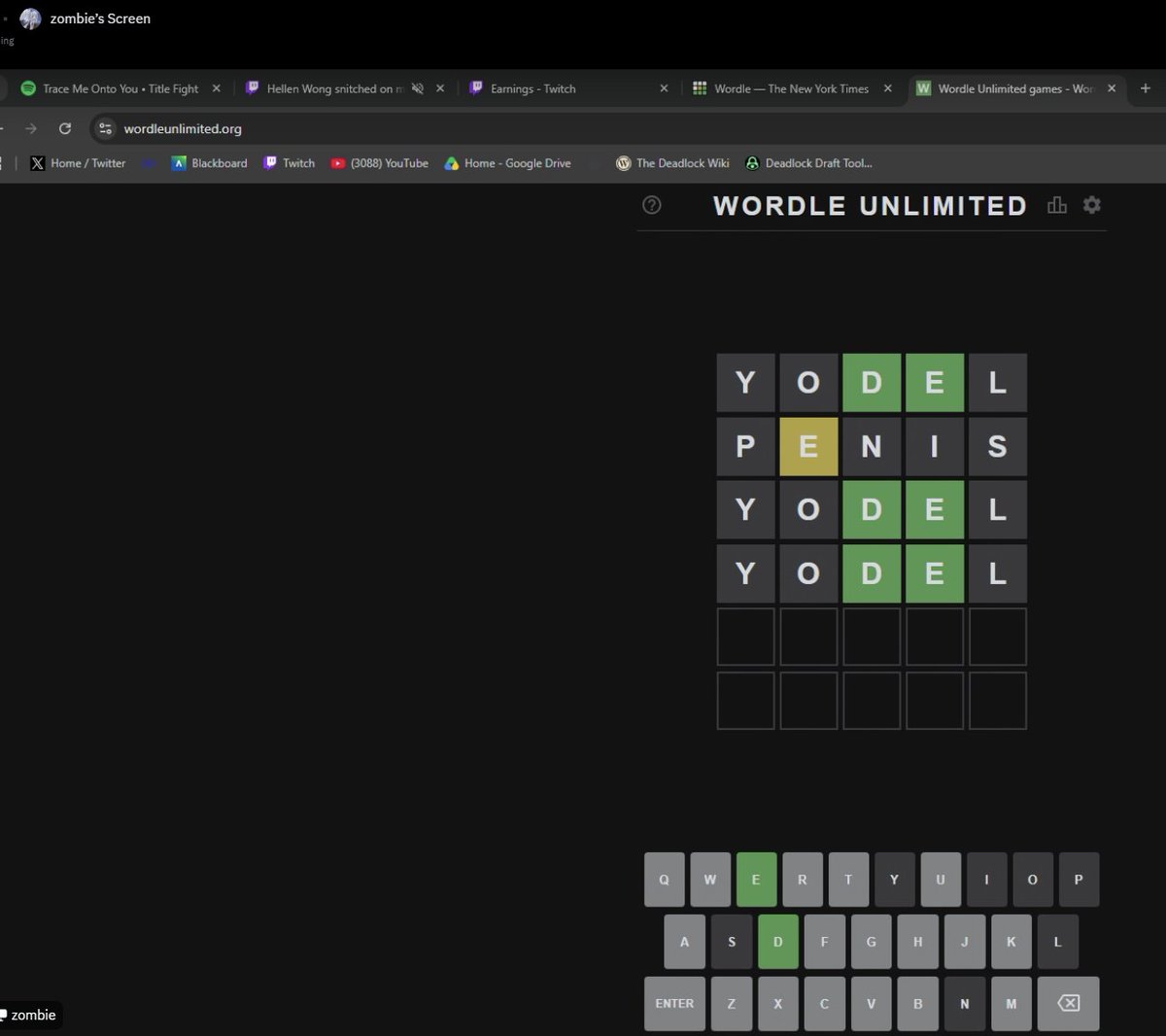The width and height of the screenshot is (1166, 1036).
Task: Click the site information icon in address bar
Action: [106, 128]
